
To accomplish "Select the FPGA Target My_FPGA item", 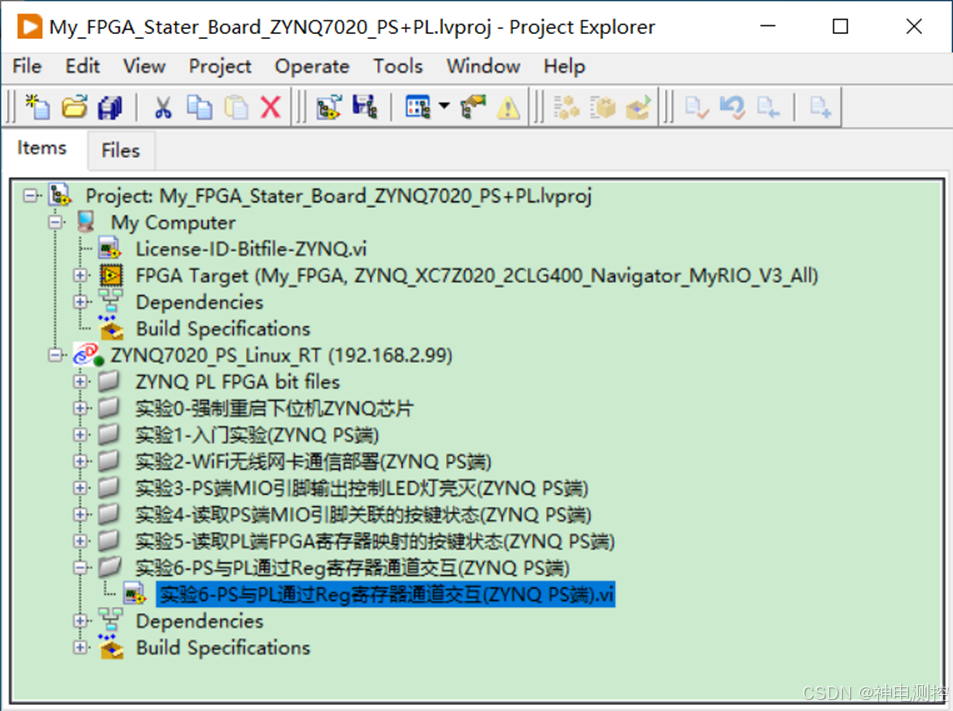I will pos(476,276).
